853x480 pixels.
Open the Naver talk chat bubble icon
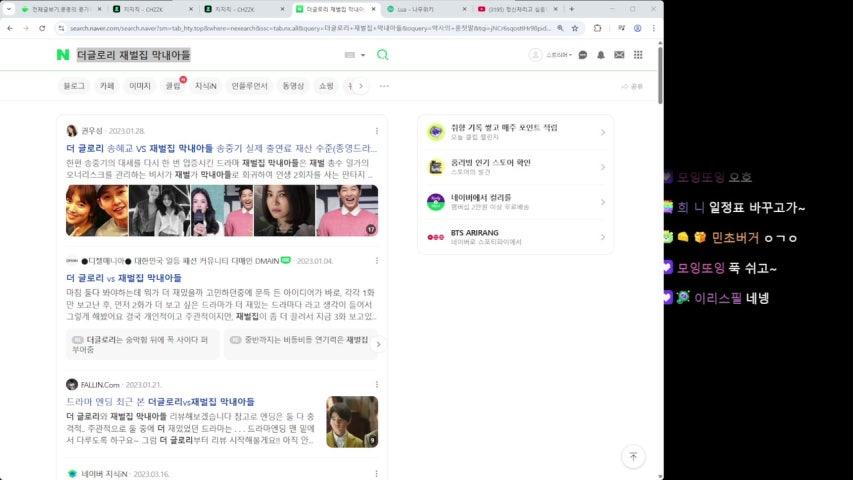pos(583,55)
